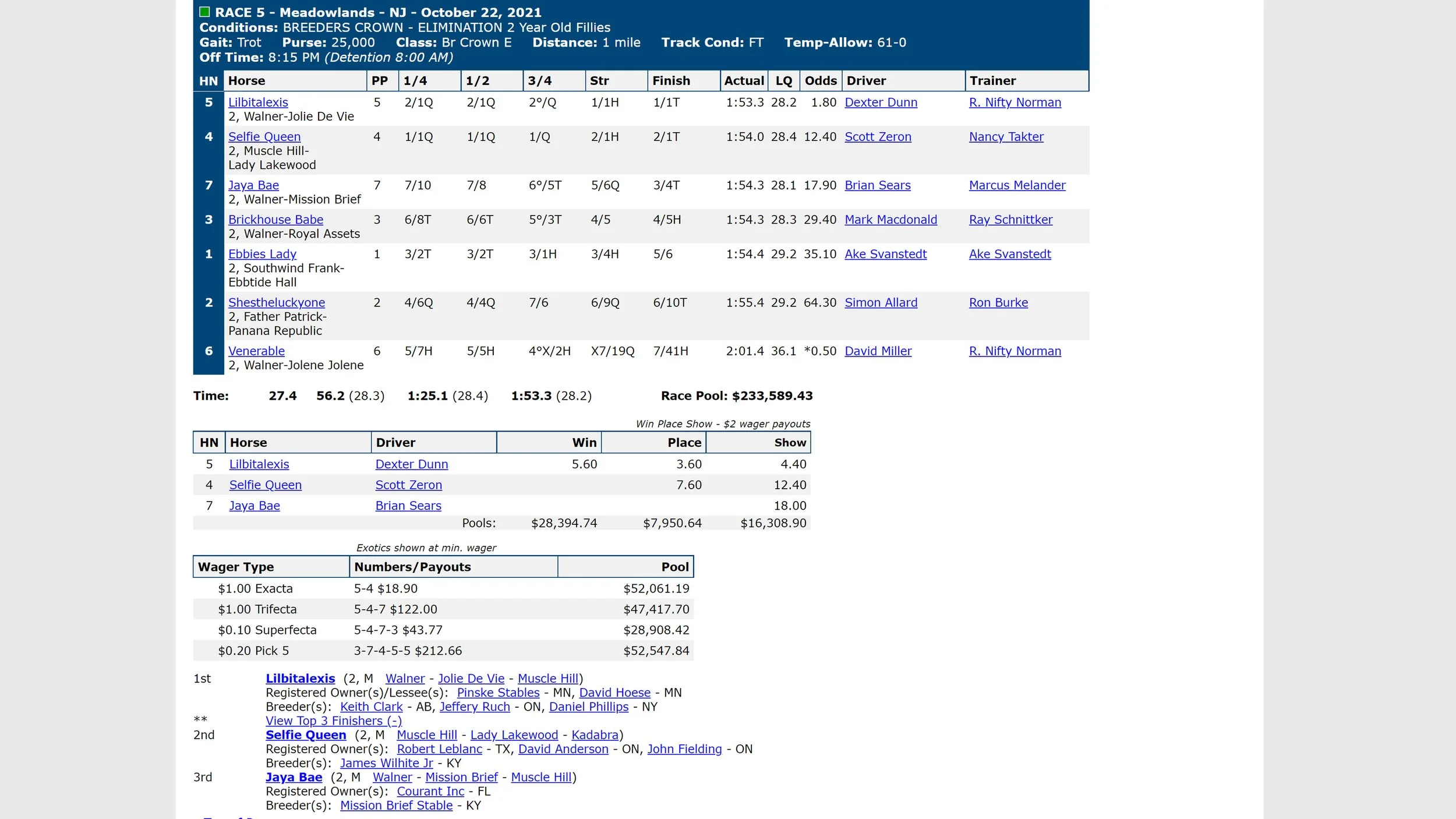Click Pinske Stables owner link

tap(498, 693)
